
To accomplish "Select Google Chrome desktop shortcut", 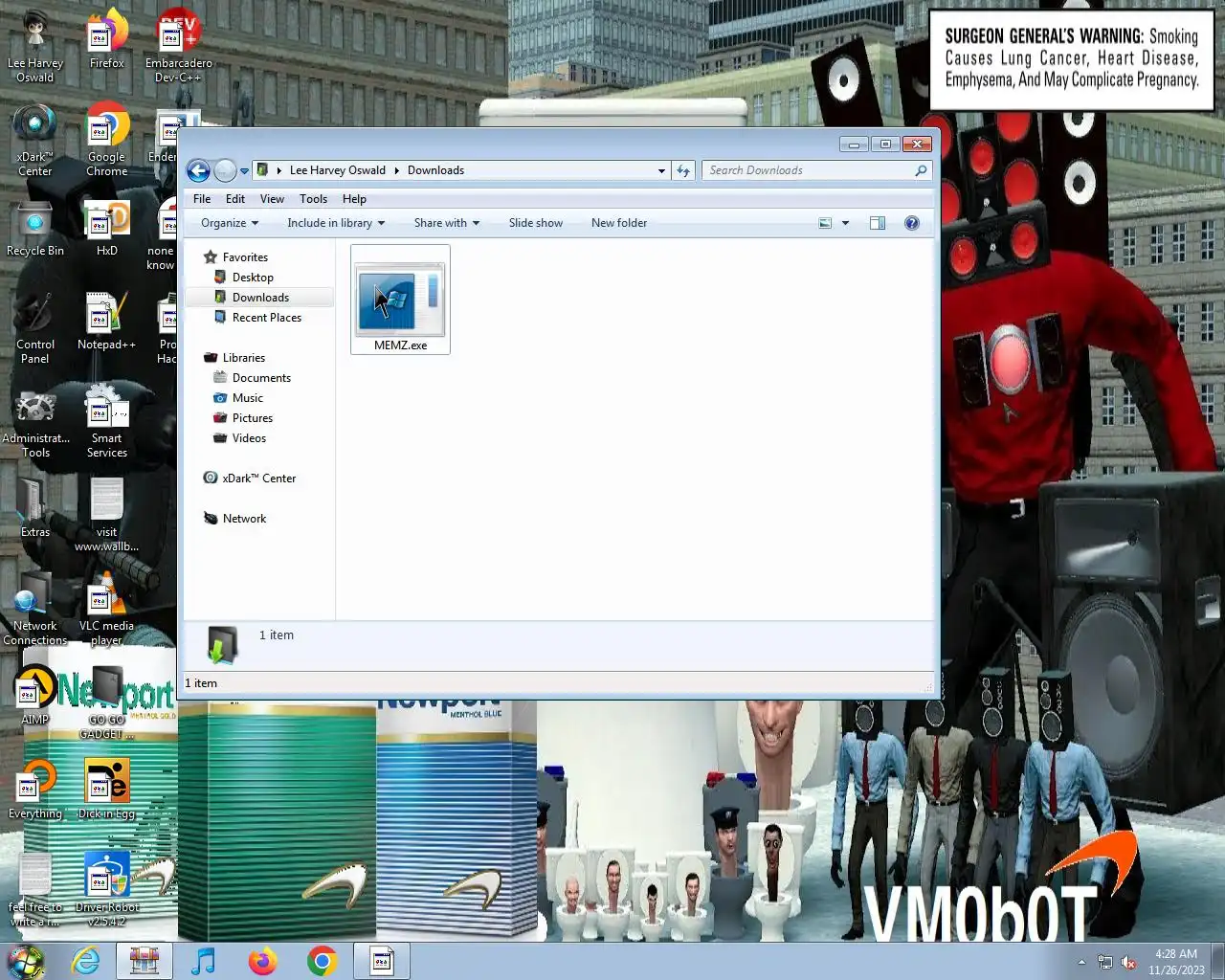I will pos(107,142).
